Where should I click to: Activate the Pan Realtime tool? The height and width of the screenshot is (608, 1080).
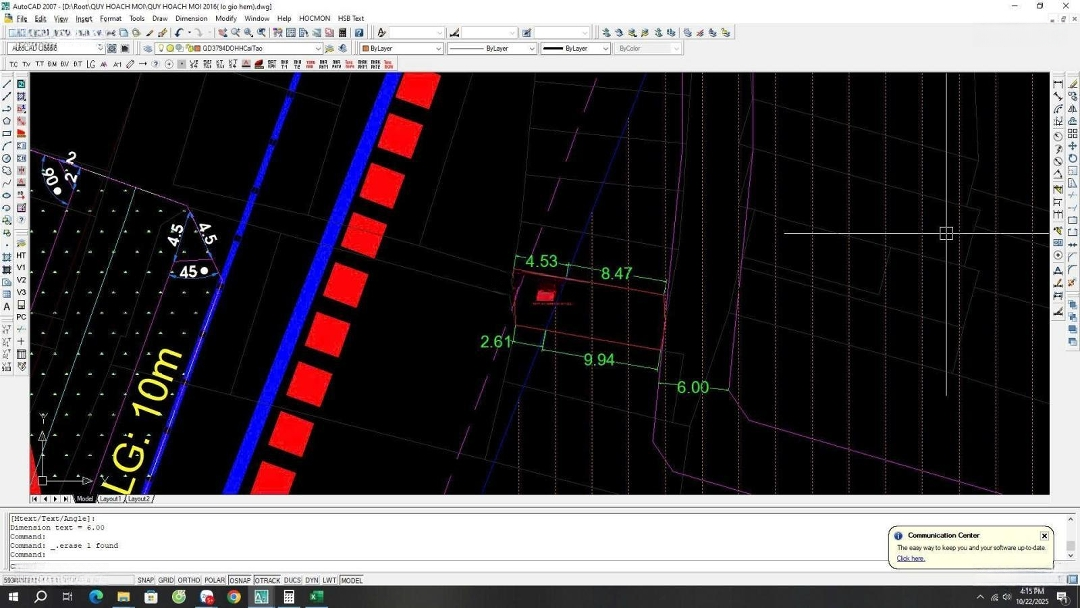222,33
